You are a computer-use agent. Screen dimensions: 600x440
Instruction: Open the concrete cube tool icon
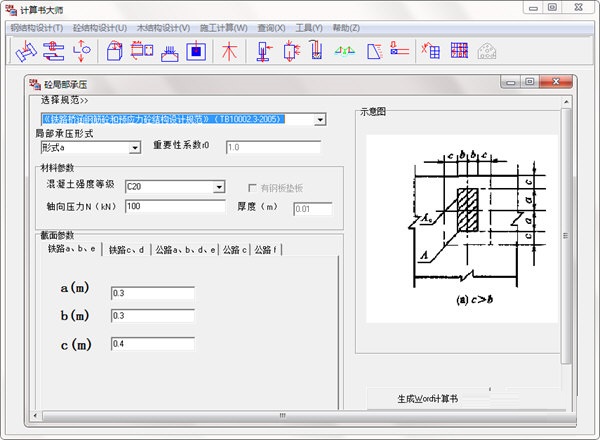tap(114, 51)
